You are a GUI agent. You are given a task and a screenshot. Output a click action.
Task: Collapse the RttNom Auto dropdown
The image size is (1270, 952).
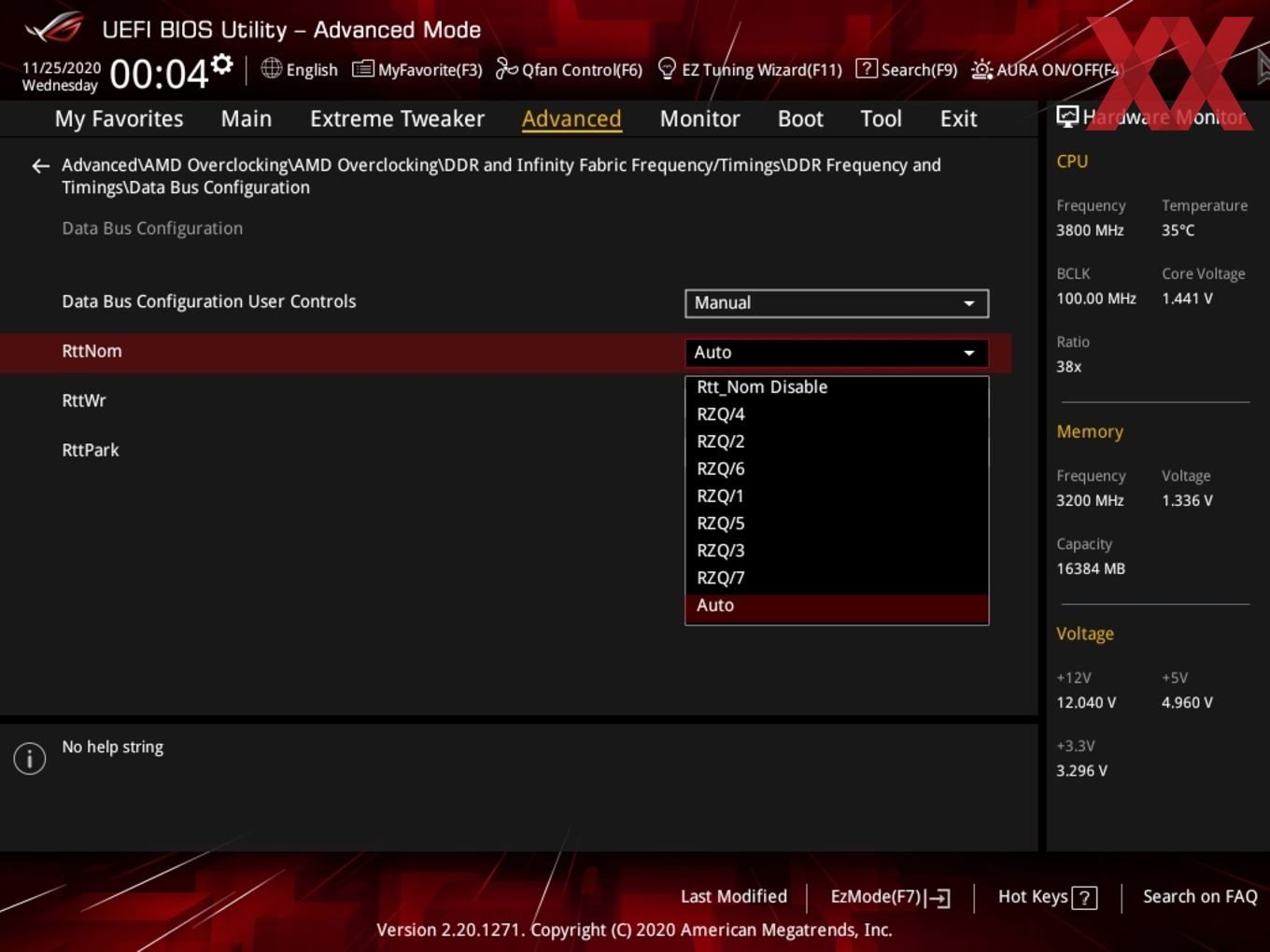837,353
